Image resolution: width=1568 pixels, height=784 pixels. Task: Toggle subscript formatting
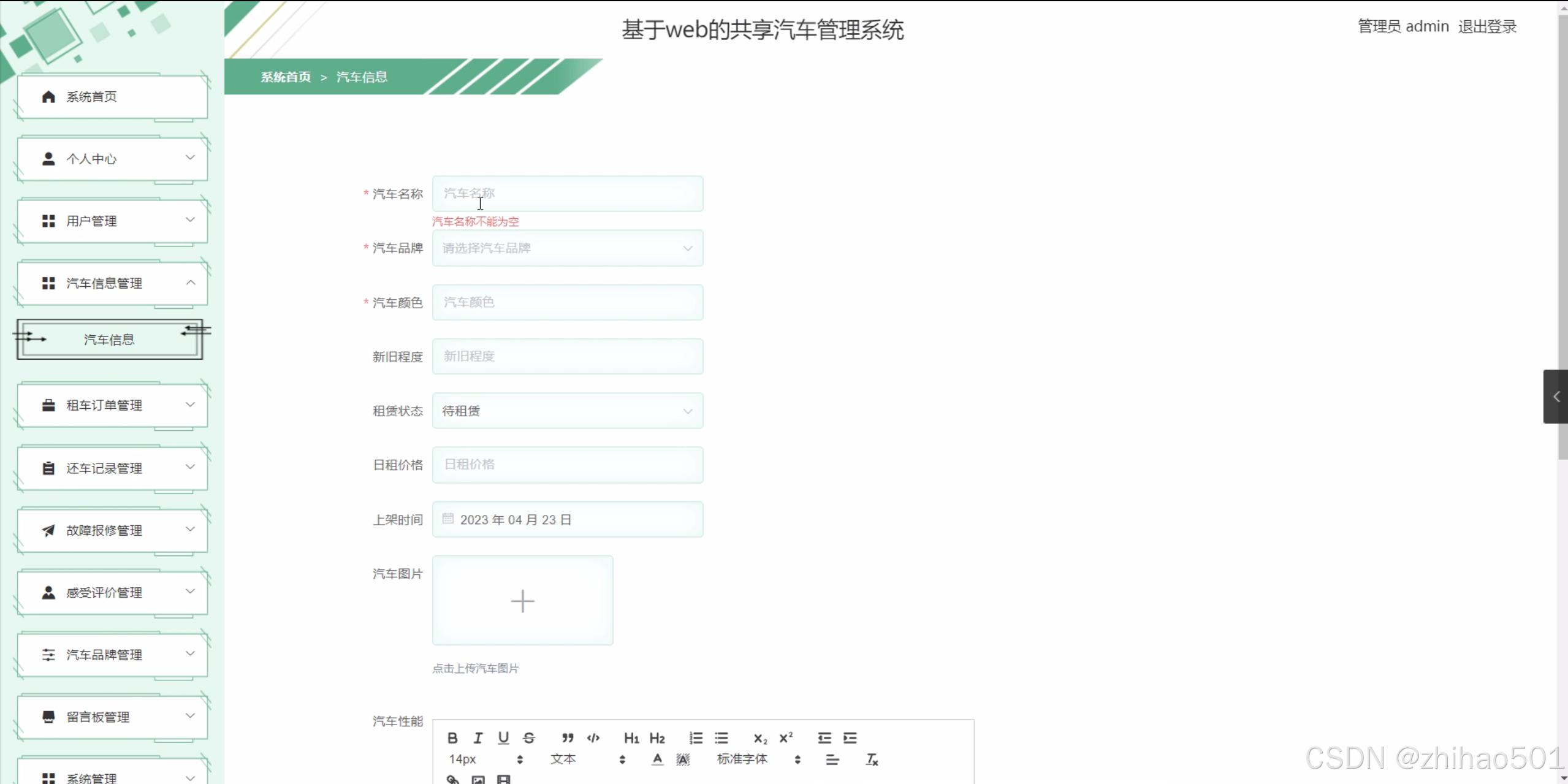760,738
